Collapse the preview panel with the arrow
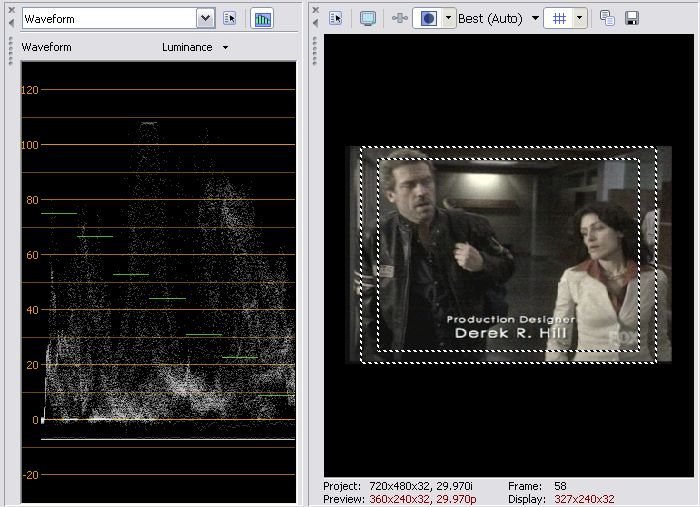This screenshot has width=700, height=507. (x=316, y=22)
